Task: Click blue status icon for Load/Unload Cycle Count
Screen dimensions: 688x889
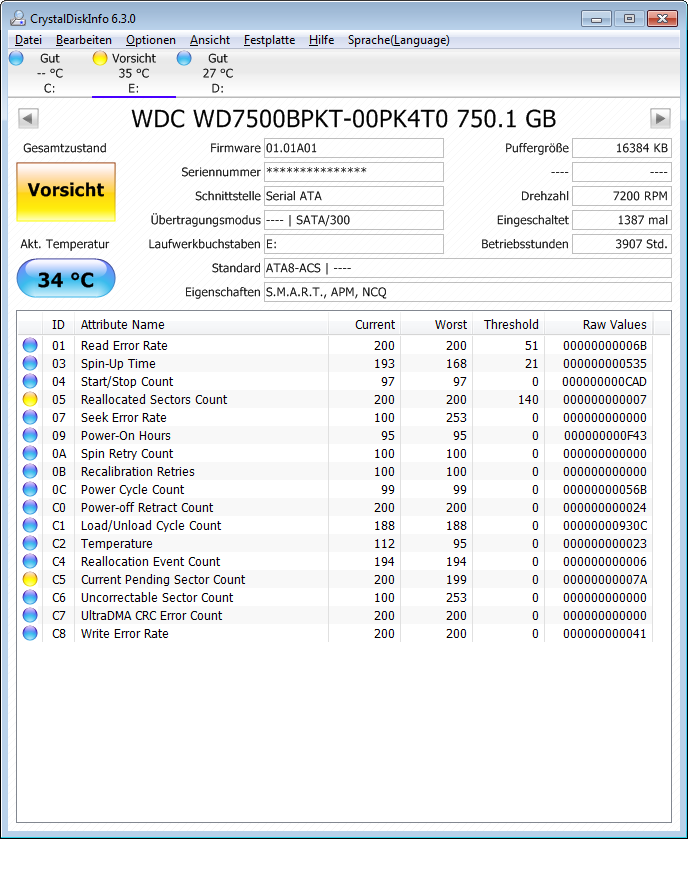Action: click(x=30, y=525)
